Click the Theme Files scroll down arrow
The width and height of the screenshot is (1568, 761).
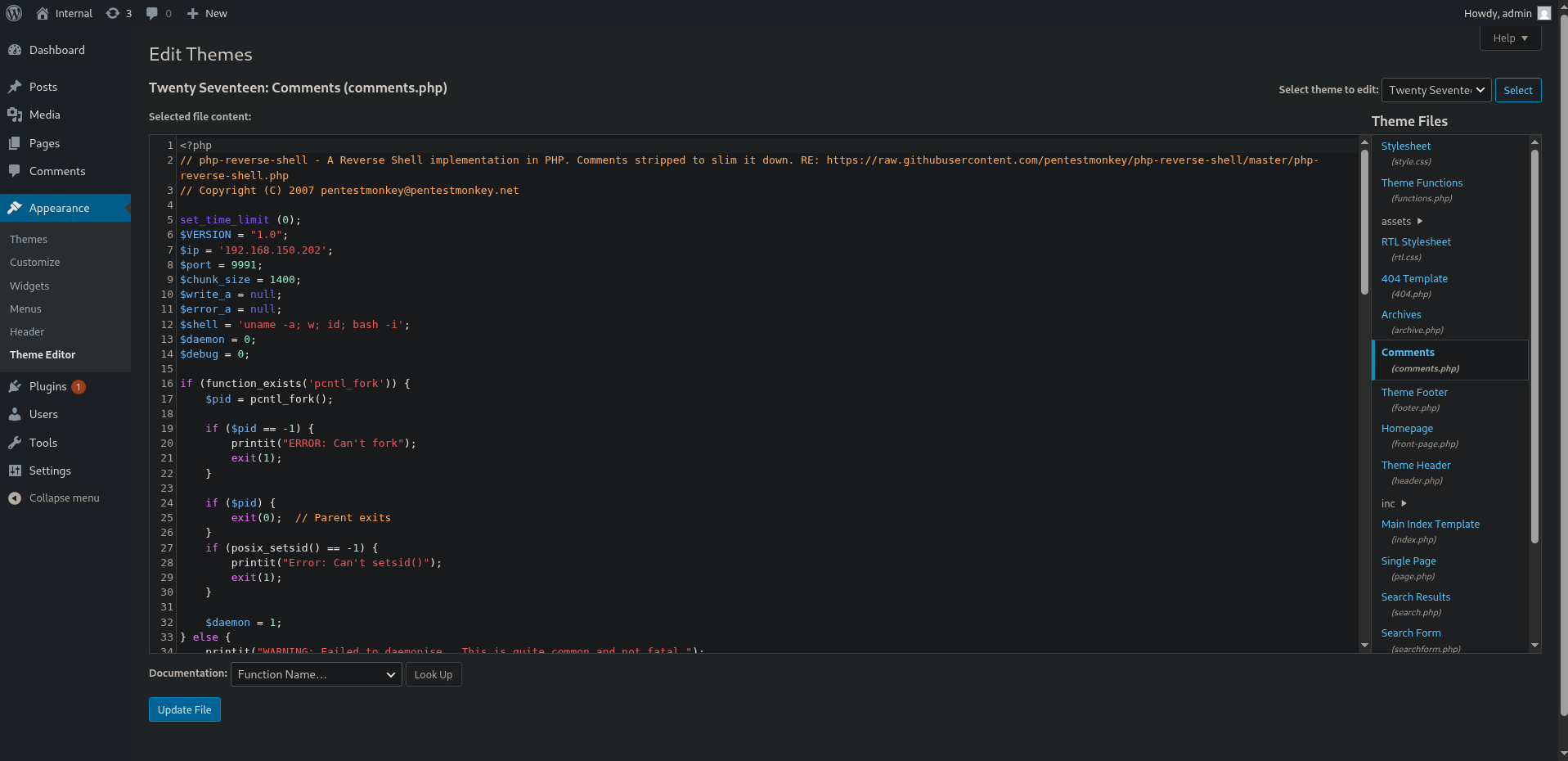pyautogui.click(x=1534, y=646)
